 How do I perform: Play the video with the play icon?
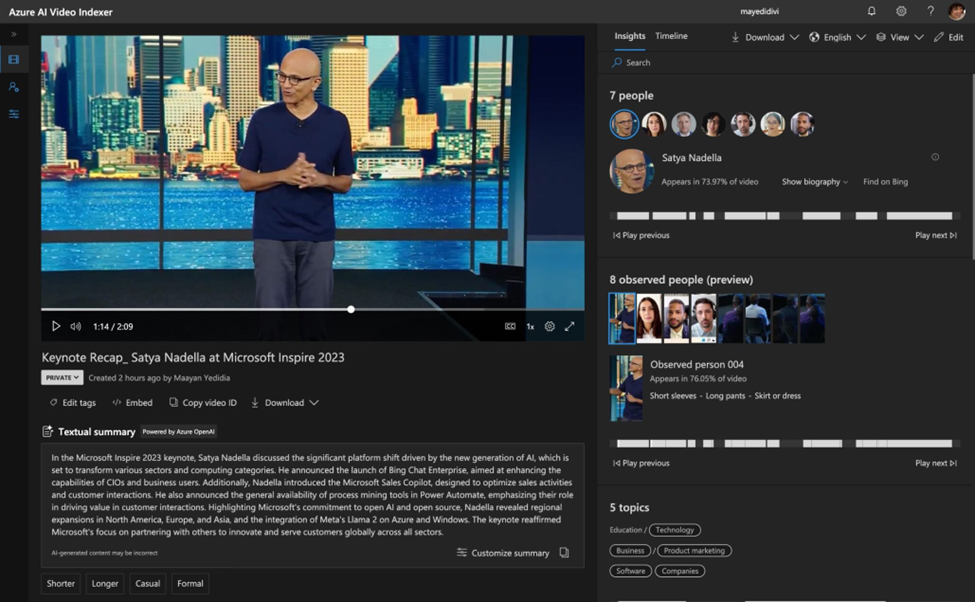point(55,326)
